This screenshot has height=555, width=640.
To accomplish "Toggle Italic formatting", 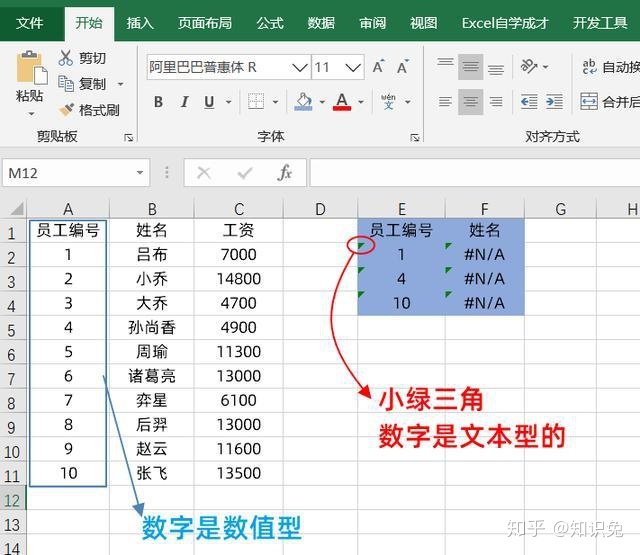I will coord(184,102).
